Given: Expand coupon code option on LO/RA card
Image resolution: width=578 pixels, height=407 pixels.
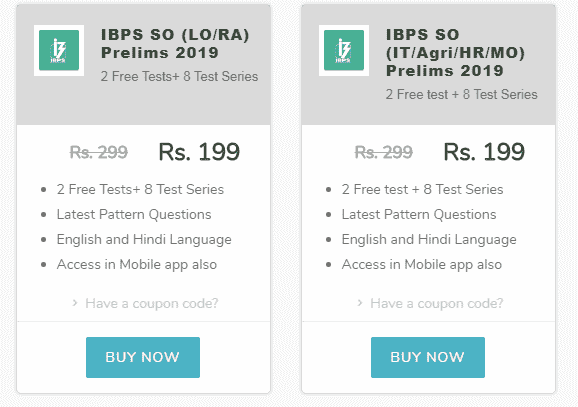Looking at the screenshot, I should pyautogui.click(x=152, y=303).
